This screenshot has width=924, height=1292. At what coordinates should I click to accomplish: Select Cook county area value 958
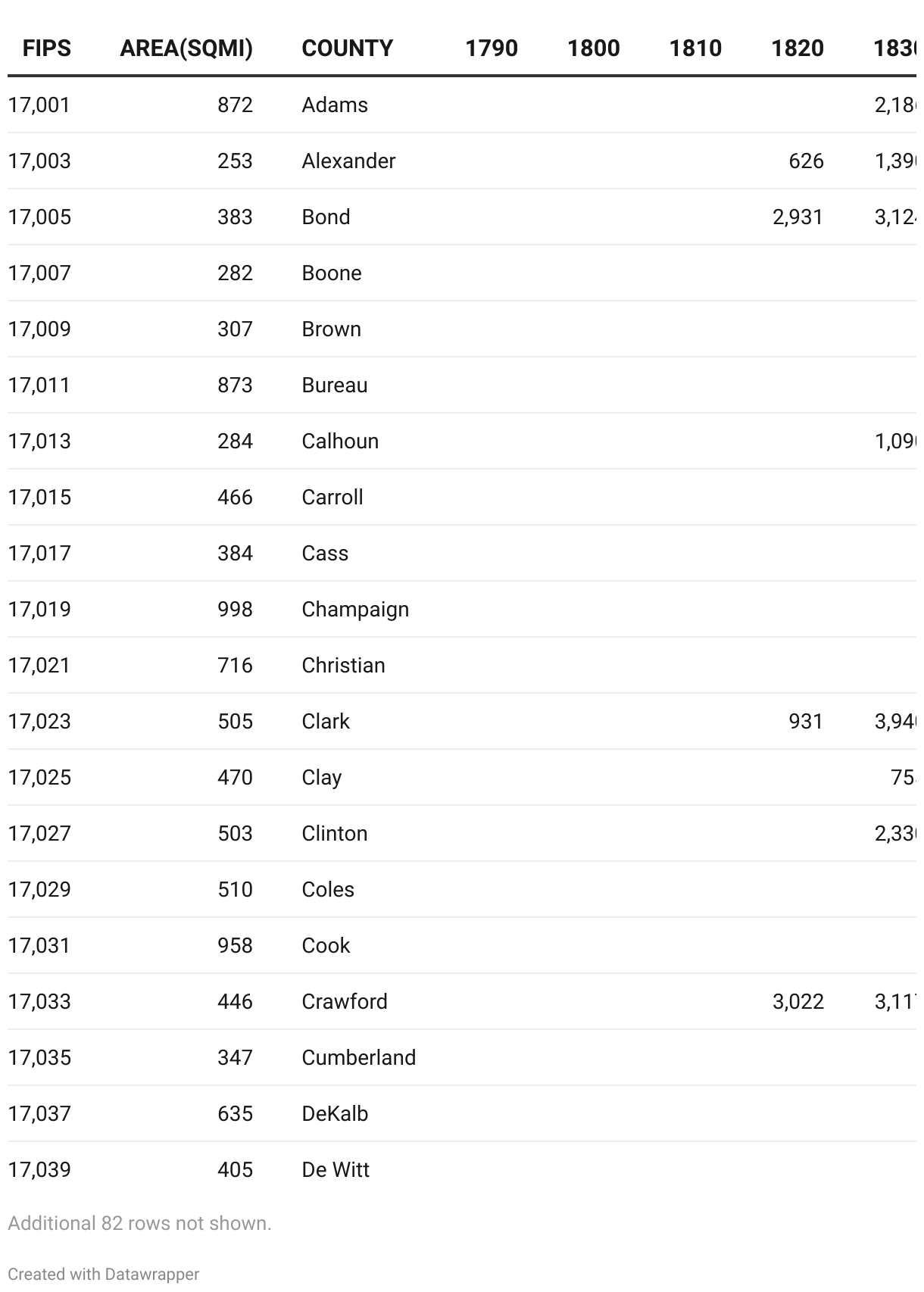click(235, 945)
